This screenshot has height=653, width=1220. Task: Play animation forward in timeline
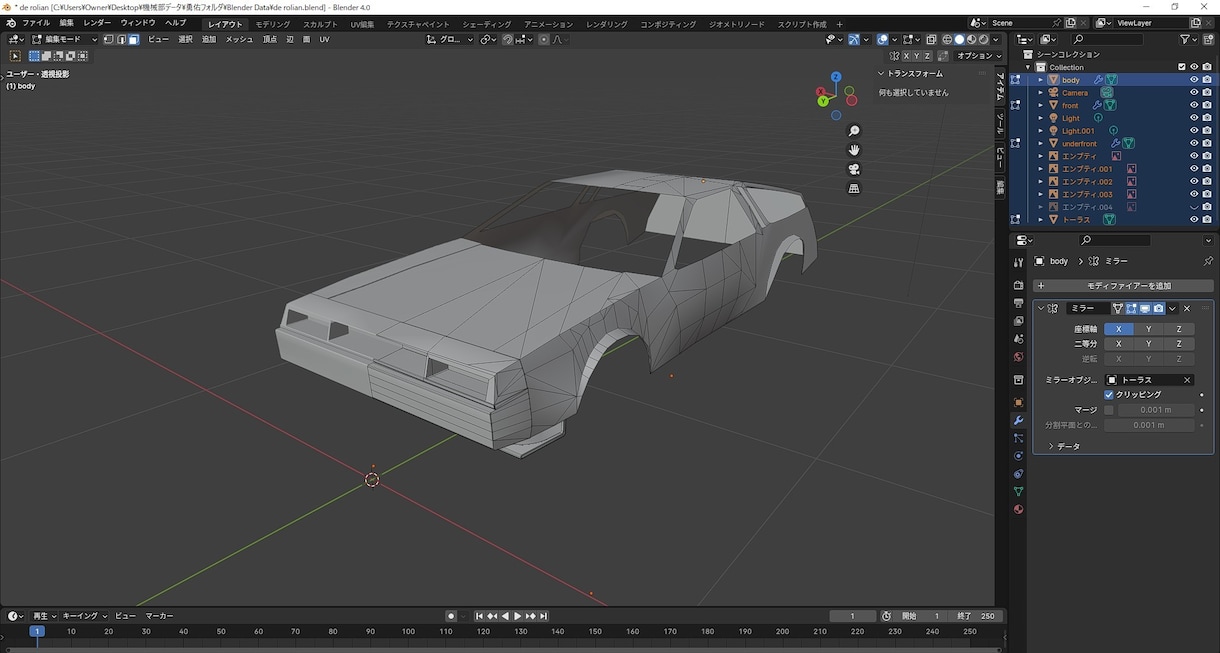[x=517, y=616]
